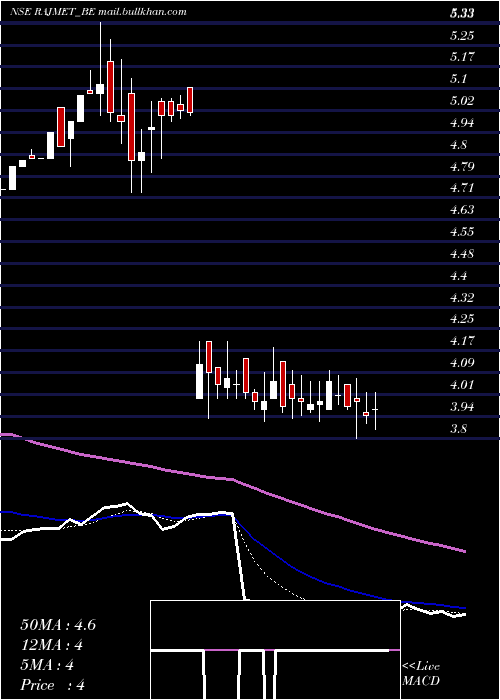Click the 4.55 price axis label
The width and height of the screenshot is (500, 700).
pyautogui.click(x=462, y=232)
